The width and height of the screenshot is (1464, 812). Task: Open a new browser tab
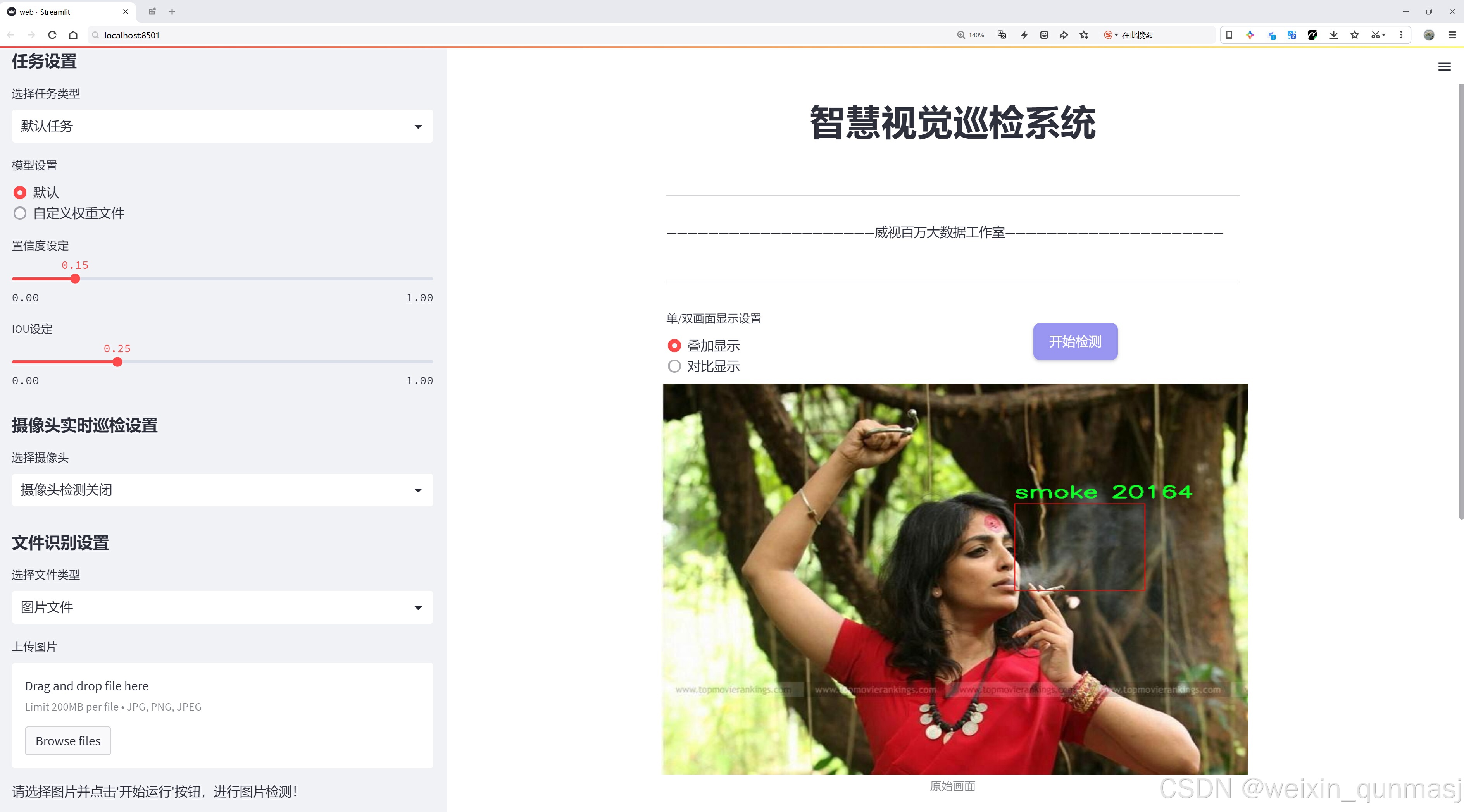[172, 11]
